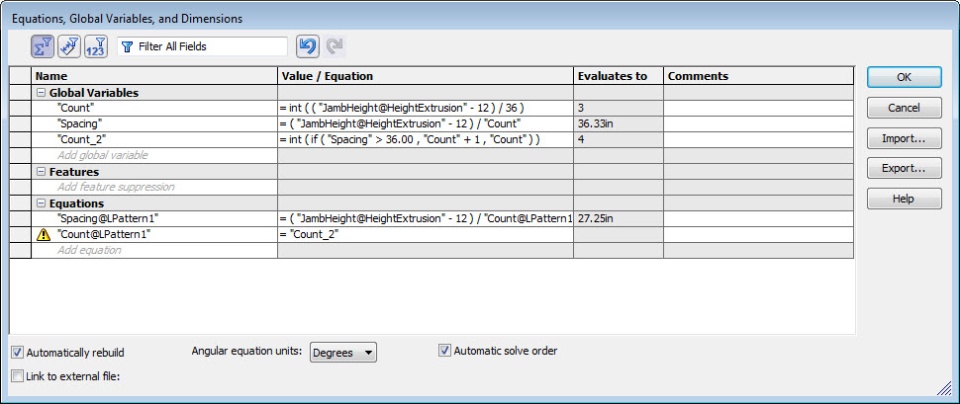Edit the Count_2 if-statement equation
960x404 pixels.
click(x=426, y=140)
